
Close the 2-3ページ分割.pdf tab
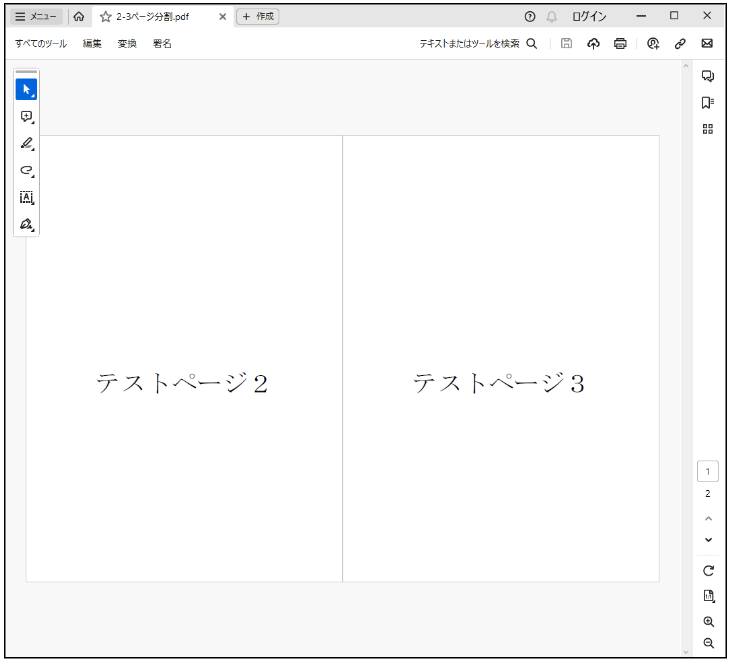coord(223,17)
